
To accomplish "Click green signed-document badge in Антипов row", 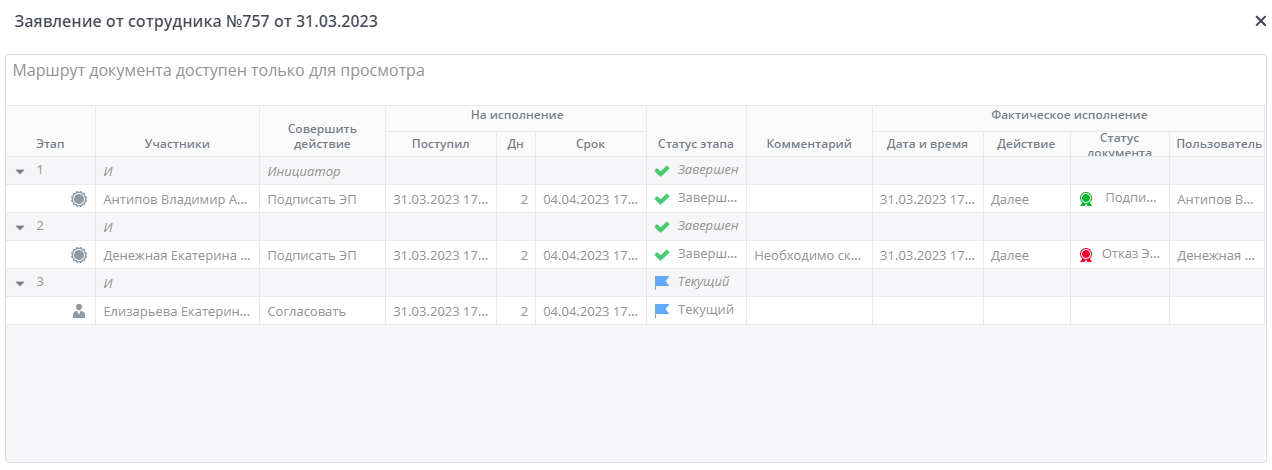I will (1086, 199).
